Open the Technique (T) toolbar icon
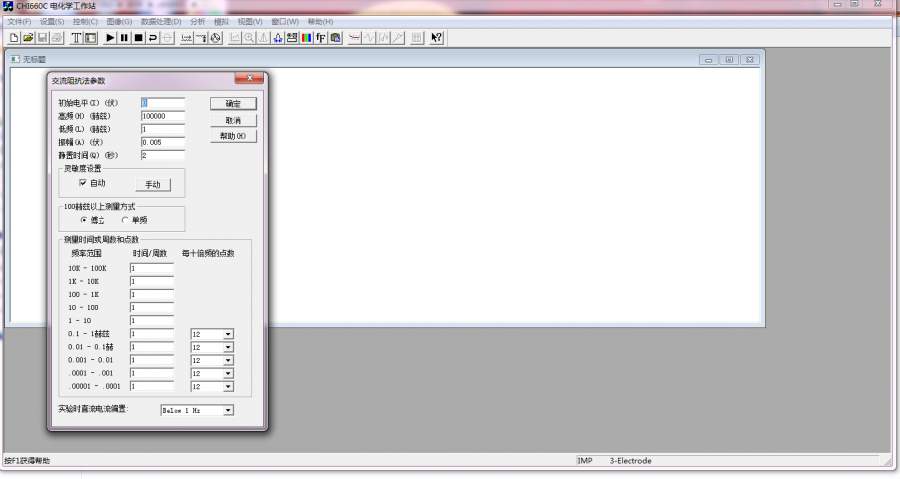 [76, 38]
